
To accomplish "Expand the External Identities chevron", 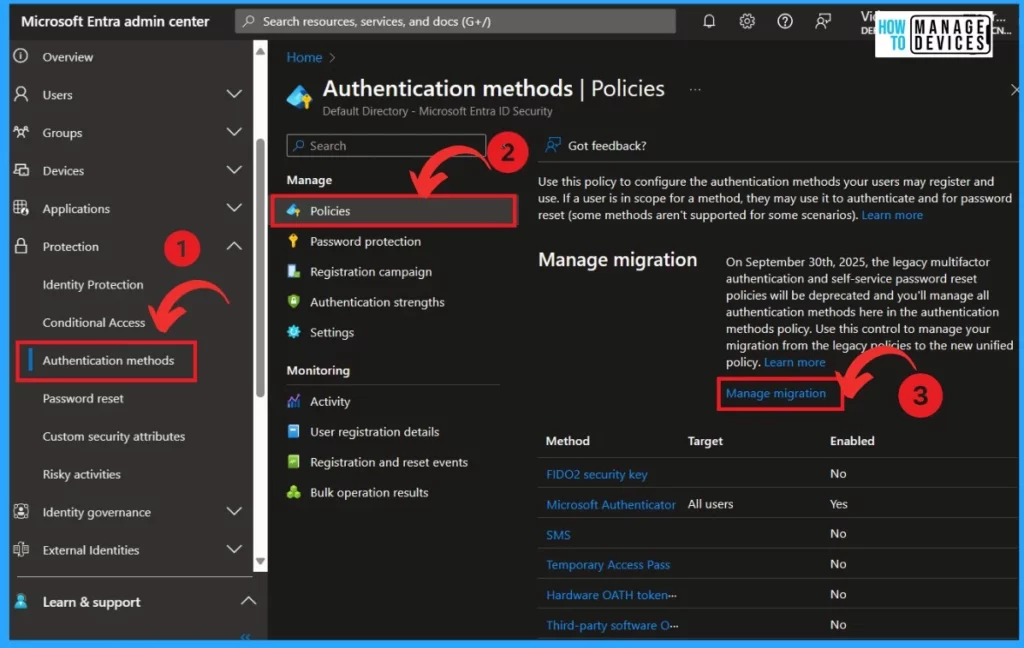I will click(x=234, y=549).
